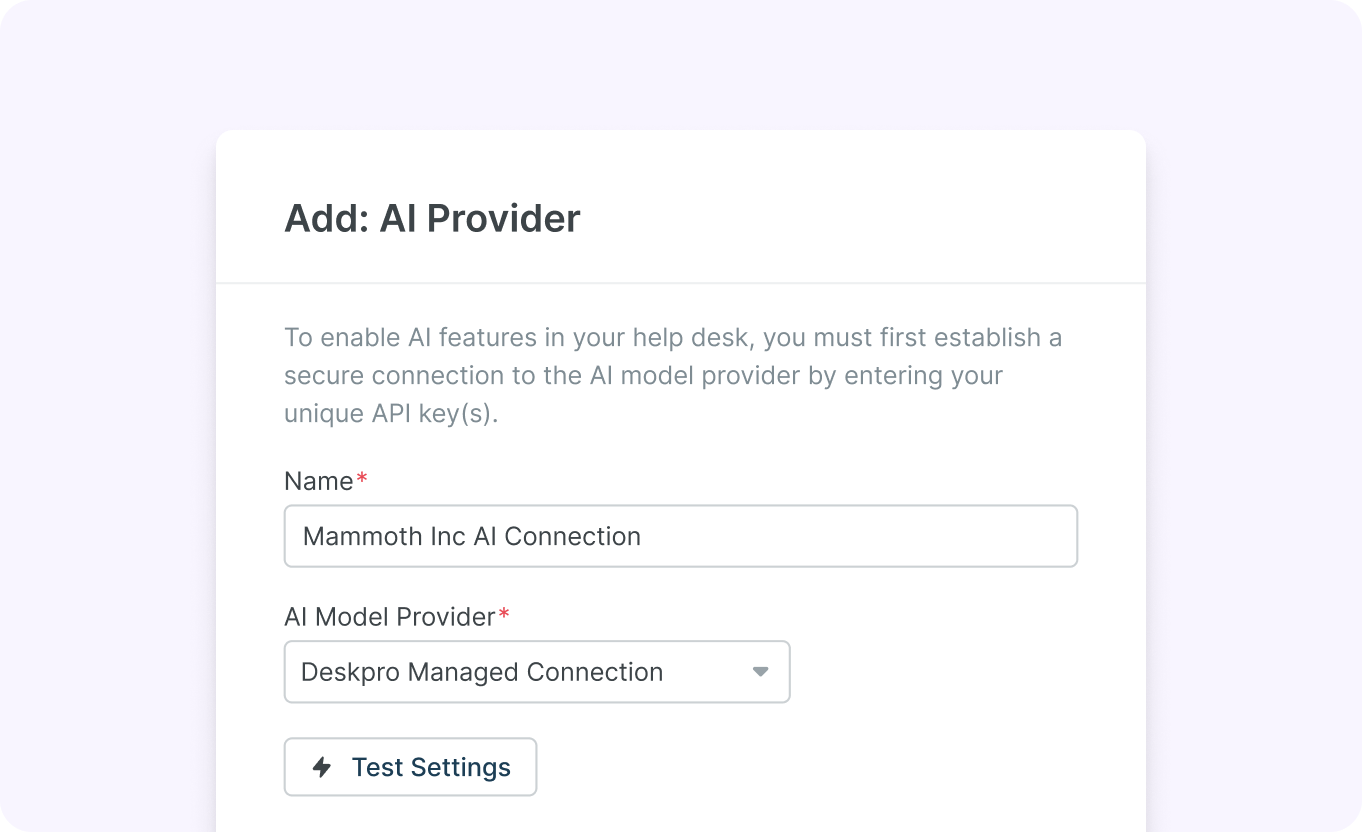Click the Add: AI Provider heading
This screenshot has width=1362, height=832.
pyautogui.click(x=431, y=218)
